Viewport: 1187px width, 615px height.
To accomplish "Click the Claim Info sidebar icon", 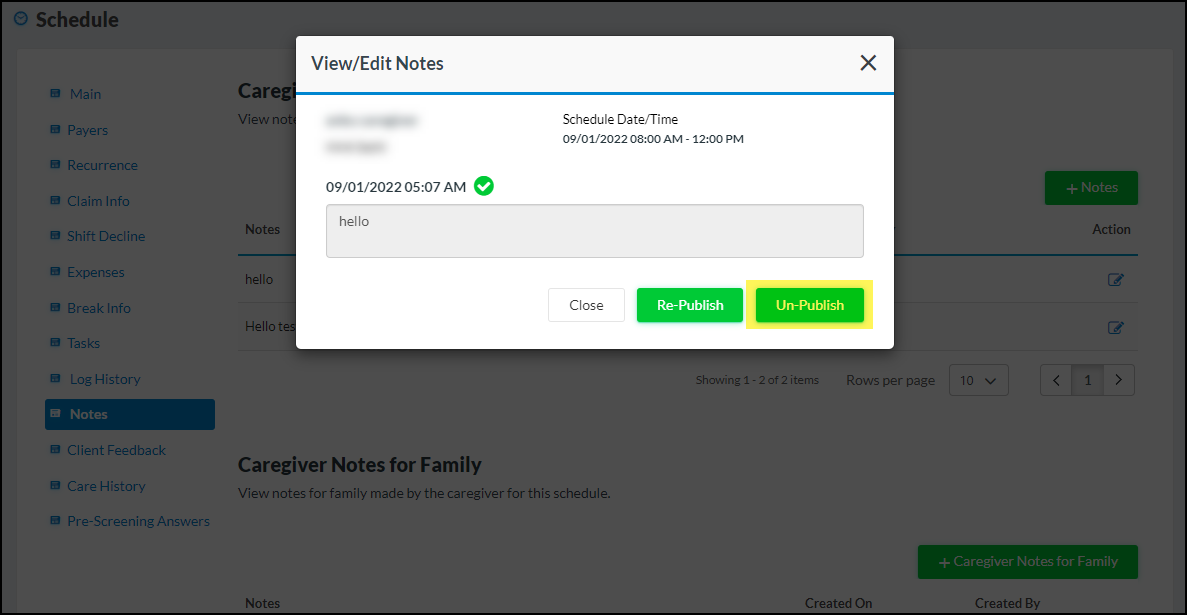I will coord(56,201).
